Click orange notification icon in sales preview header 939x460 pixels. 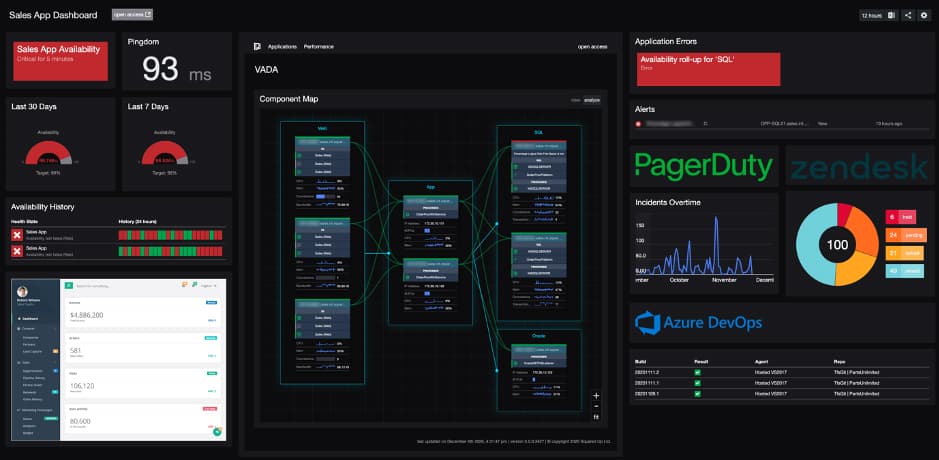pos(185,285)
